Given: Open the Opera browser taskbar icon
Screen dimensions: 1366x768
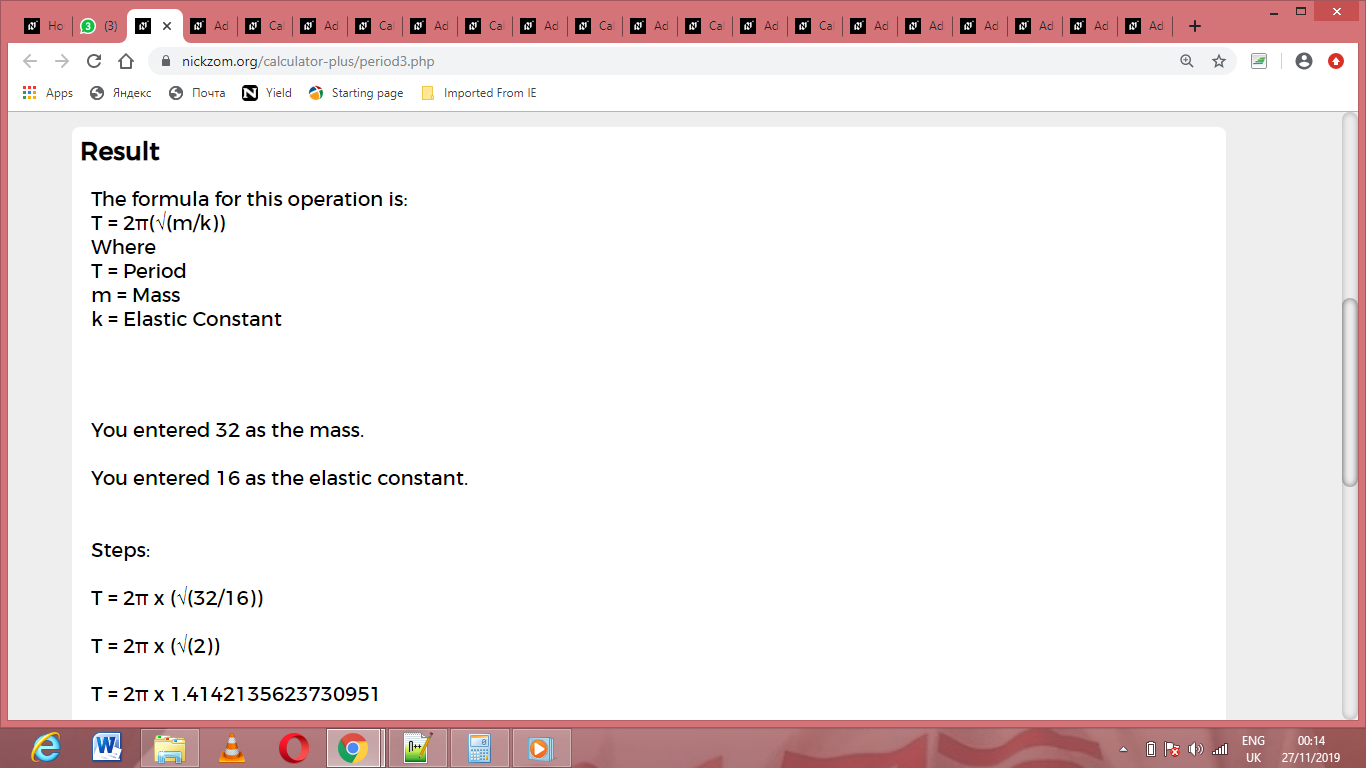Looking at the screenshot, I should 294,748.
